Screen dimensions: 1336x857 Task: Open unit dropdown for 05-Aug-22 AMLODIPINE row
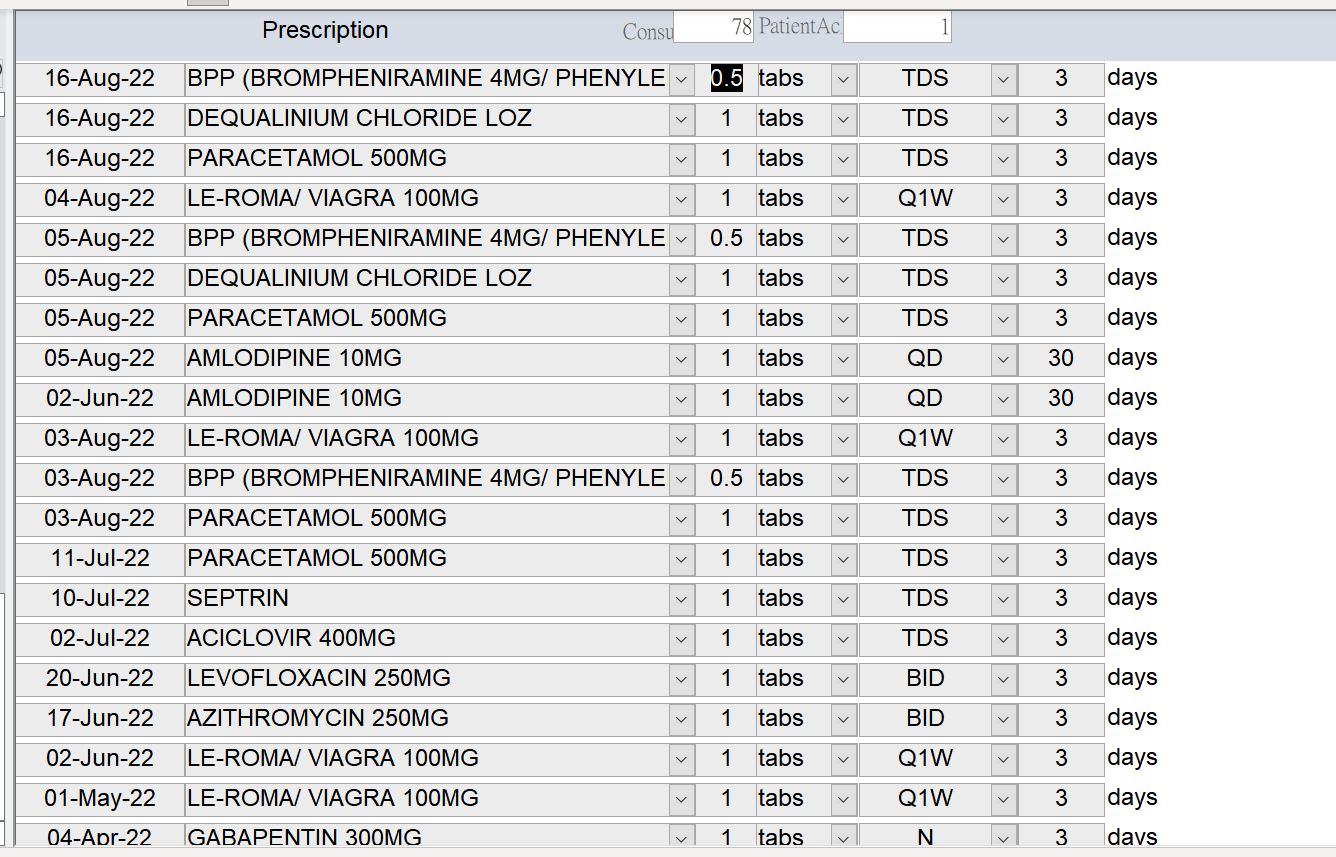coord(844,358)
